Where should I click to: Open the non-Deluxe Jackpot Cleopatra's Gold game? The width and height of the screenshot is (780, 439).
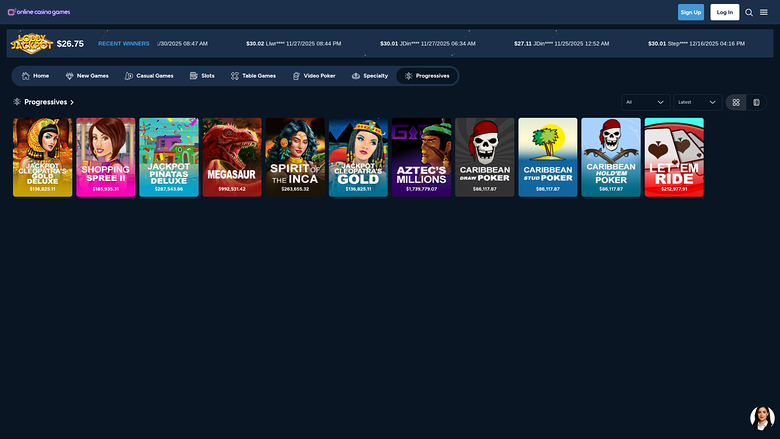click(358, 157)
